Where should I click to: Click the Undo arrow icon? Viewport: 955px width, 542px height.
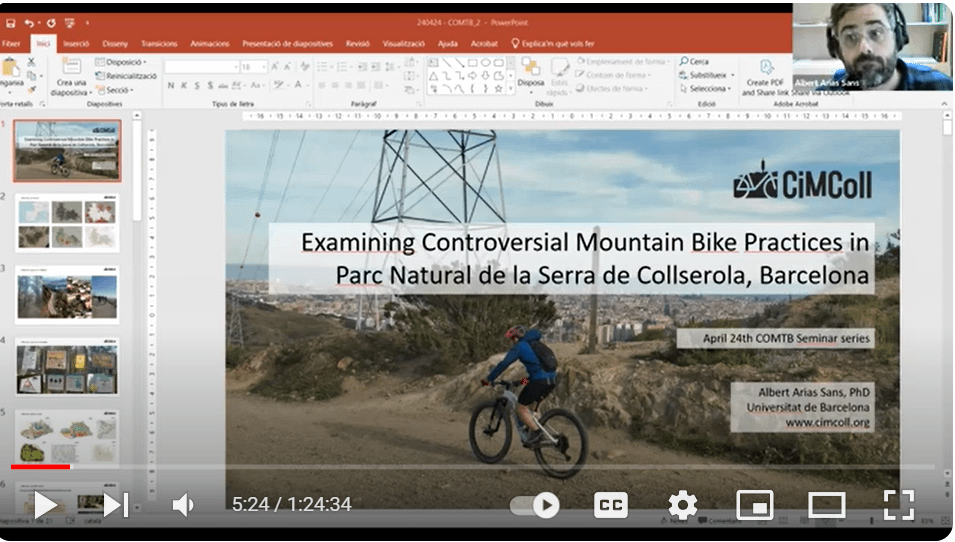(29, 23)
